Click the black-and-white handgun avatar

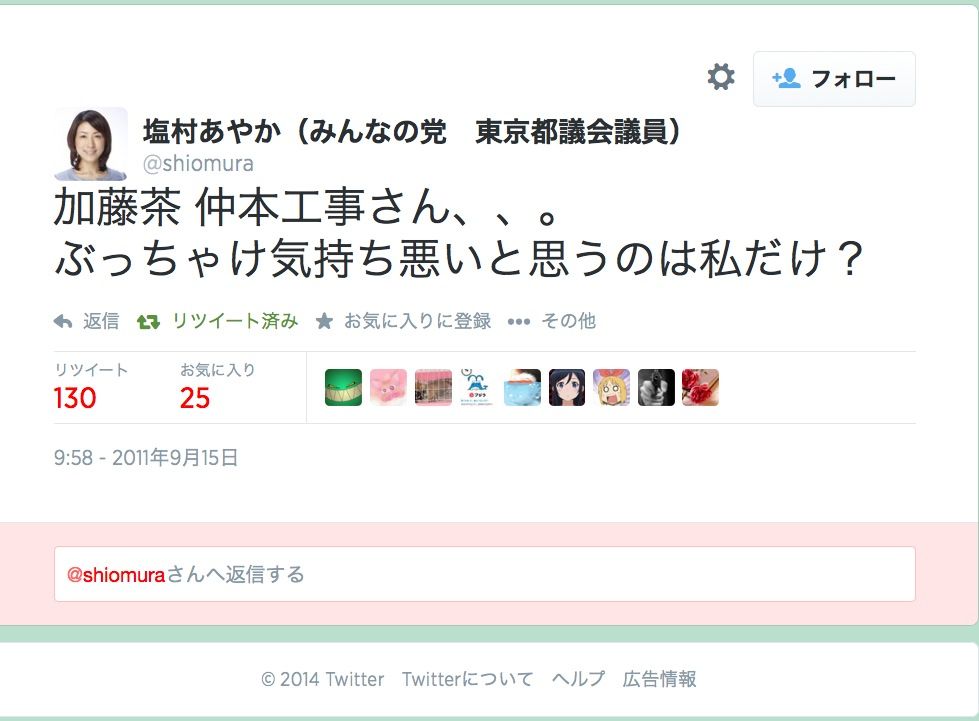point(656,387)
